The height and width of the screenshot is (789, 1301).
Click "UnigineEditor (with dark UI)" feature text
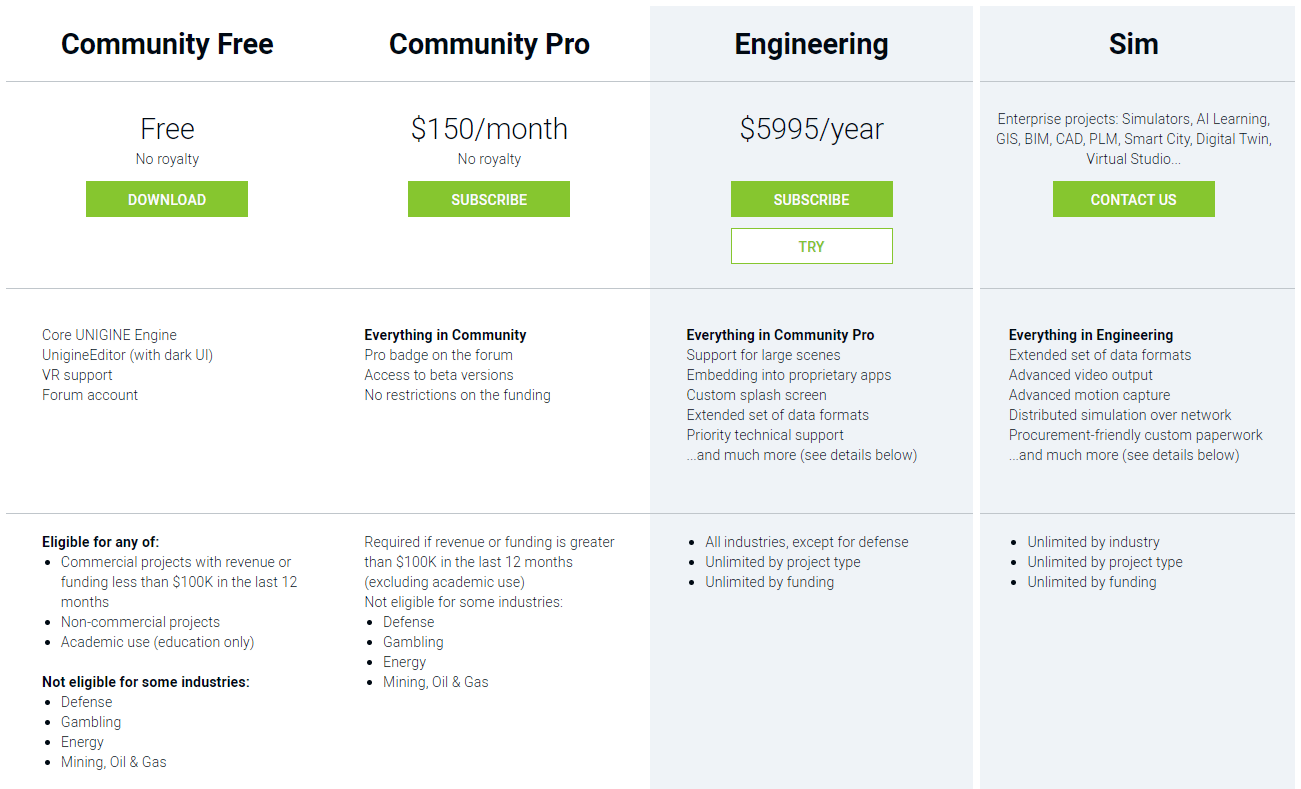point(127,355)
